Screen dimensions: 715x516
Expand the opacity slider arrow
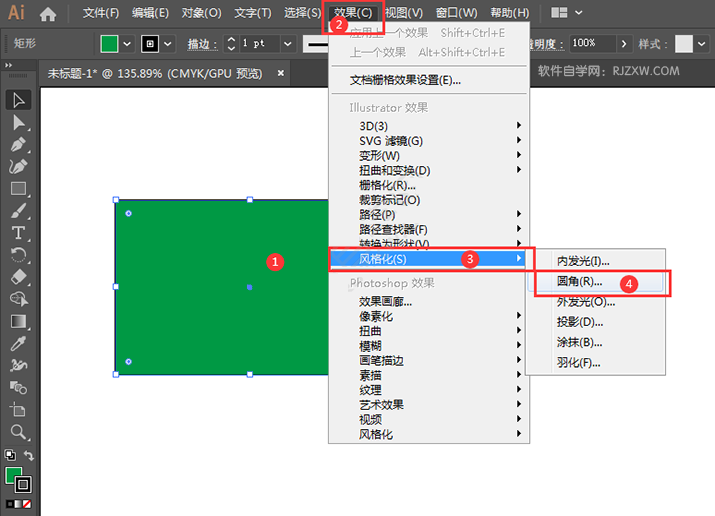(624, 44)
